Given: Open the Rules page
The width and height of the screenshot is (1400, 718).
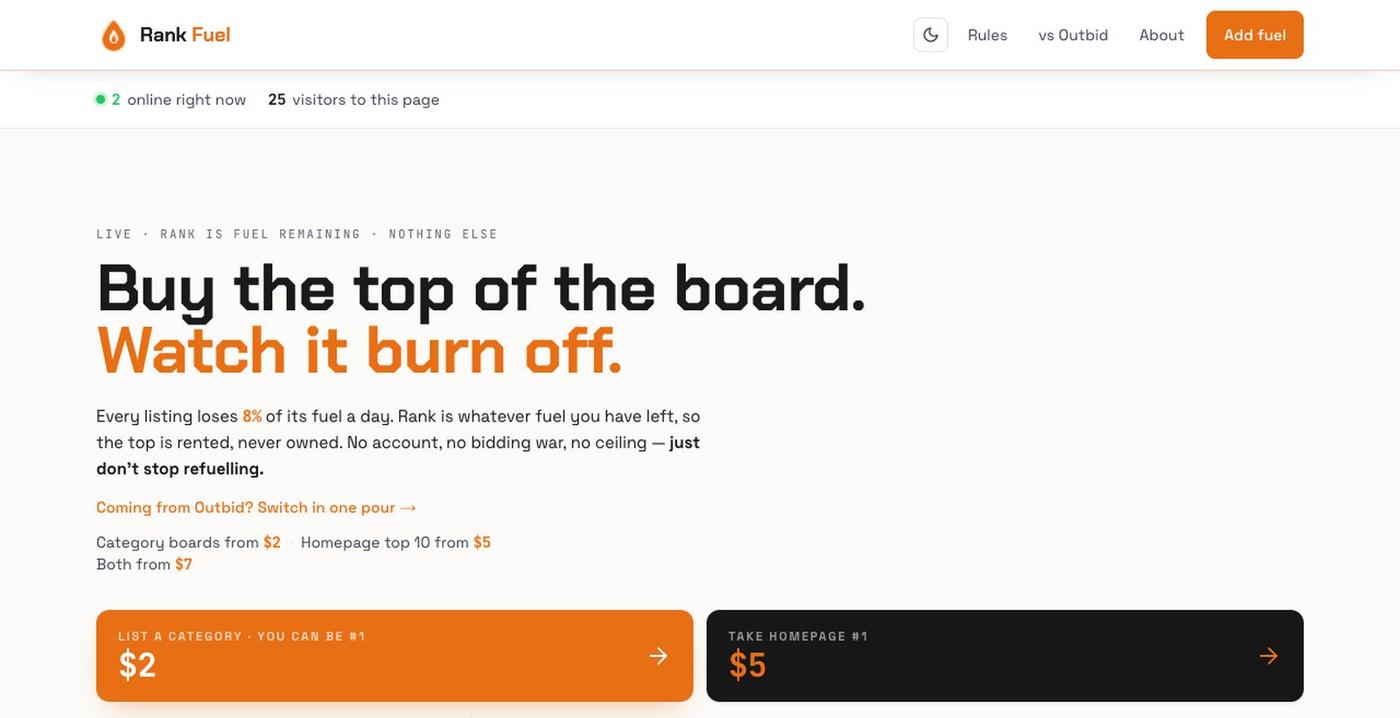Looking at the screenshot, I should pos(987,35).
